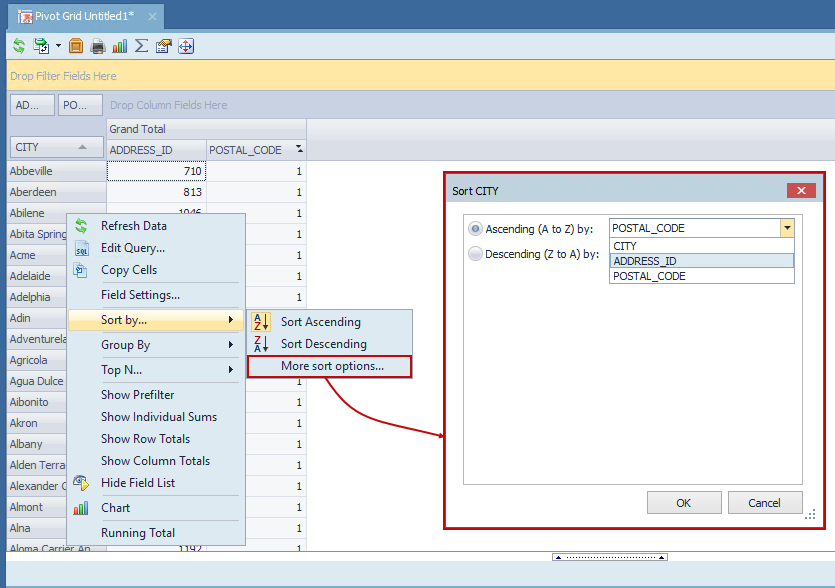Viewport: 835px width, 588px height.
Task: Choose ADDRESS_ID from the dropdown list
Action: click(701, 261)
